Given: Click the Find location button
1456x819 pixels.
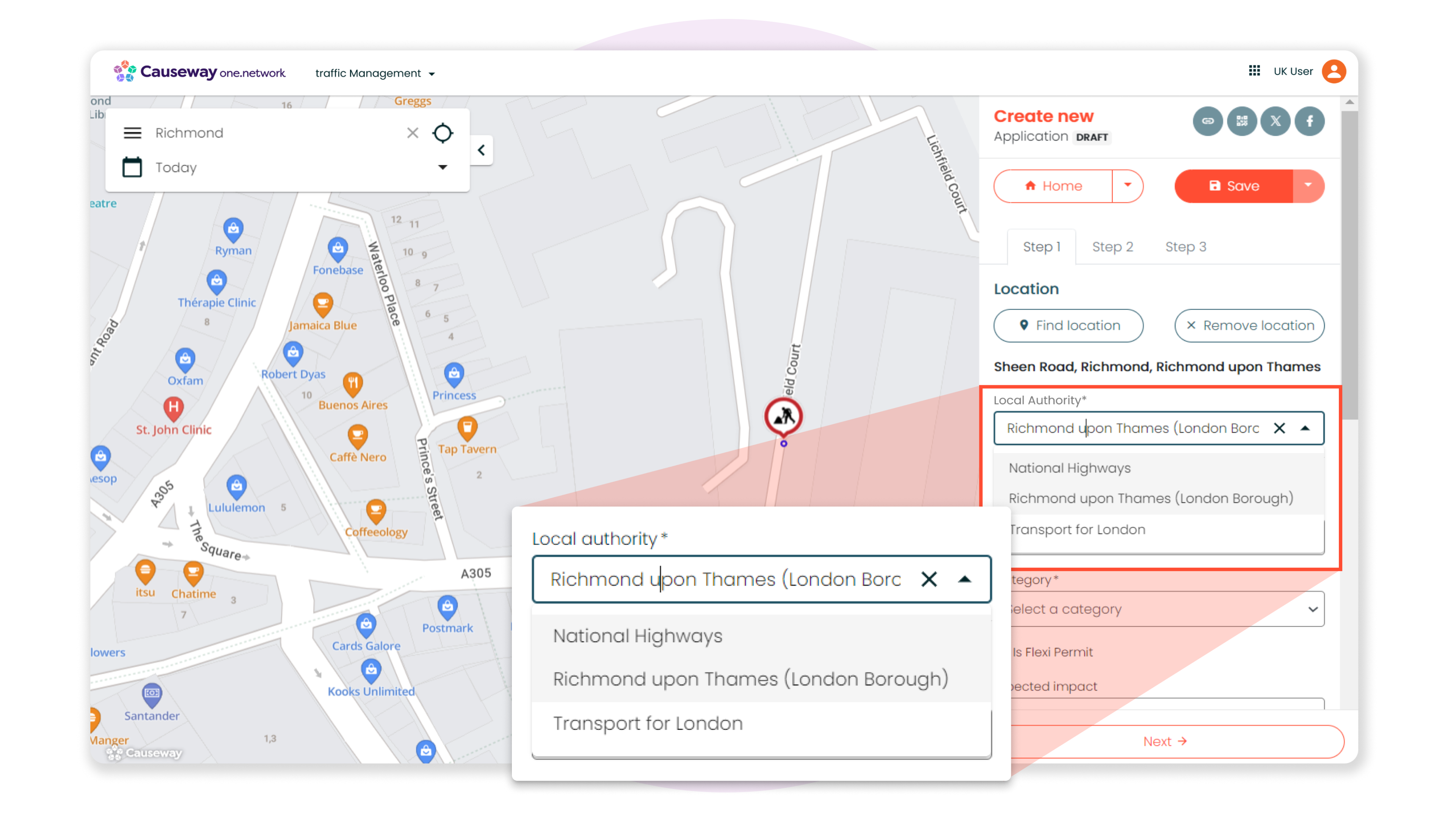Looking at the screenshot, I should (x=1068, y=325).
